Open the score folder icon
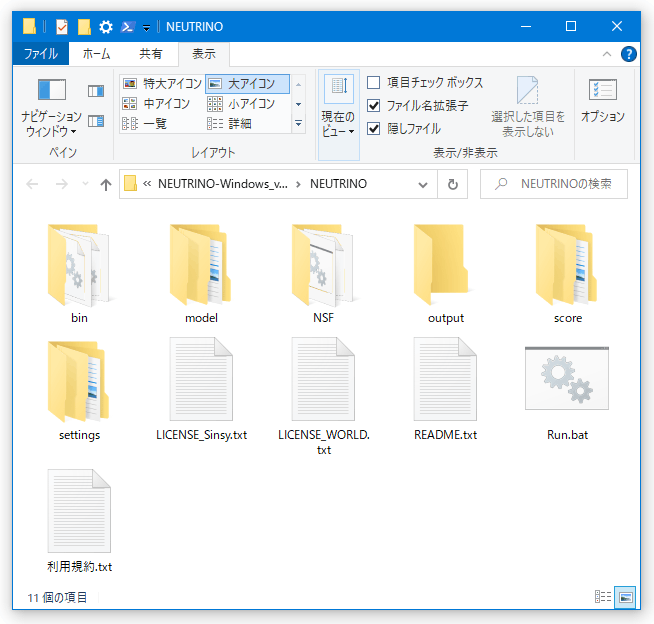654x624 pixels. [567, 265]
